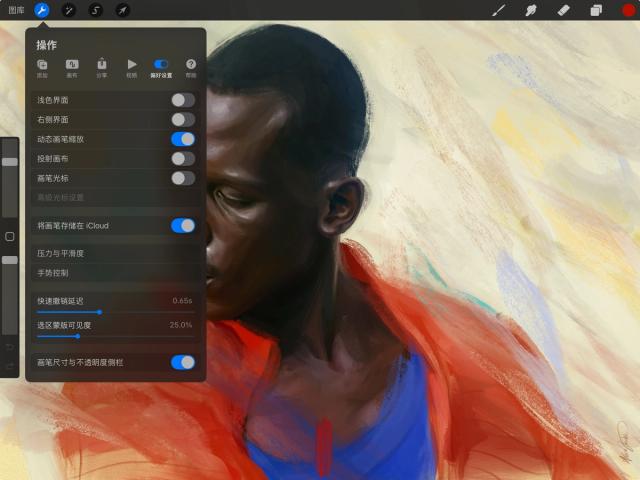640x480 pixels.
Task: Enable the 浅色界面 light interface switch
Action: pyautogui.click(x=183, y=100)
